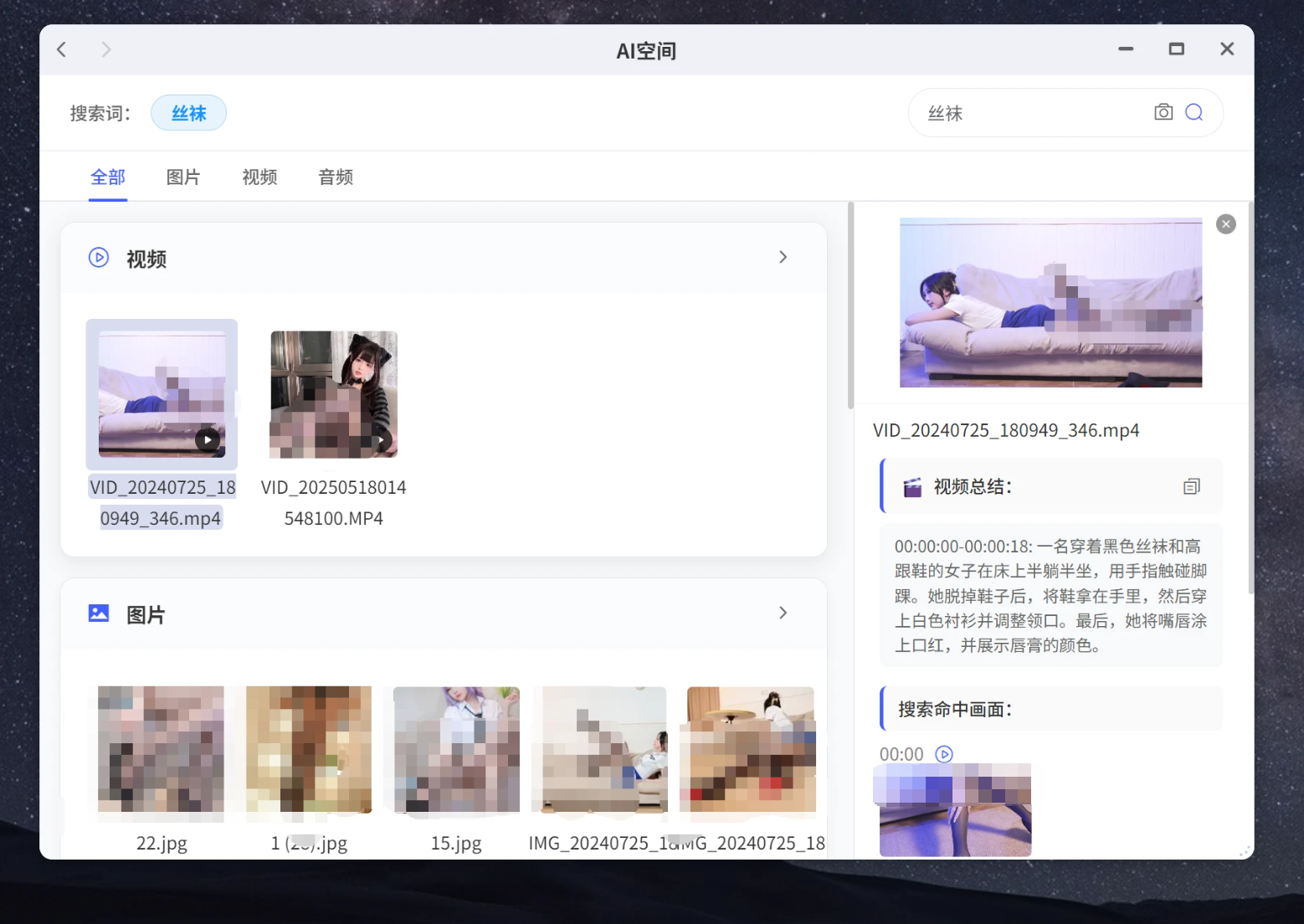Open the 22.jpg image thumbnail
1304x924 pixels.
tap(161, 750)
